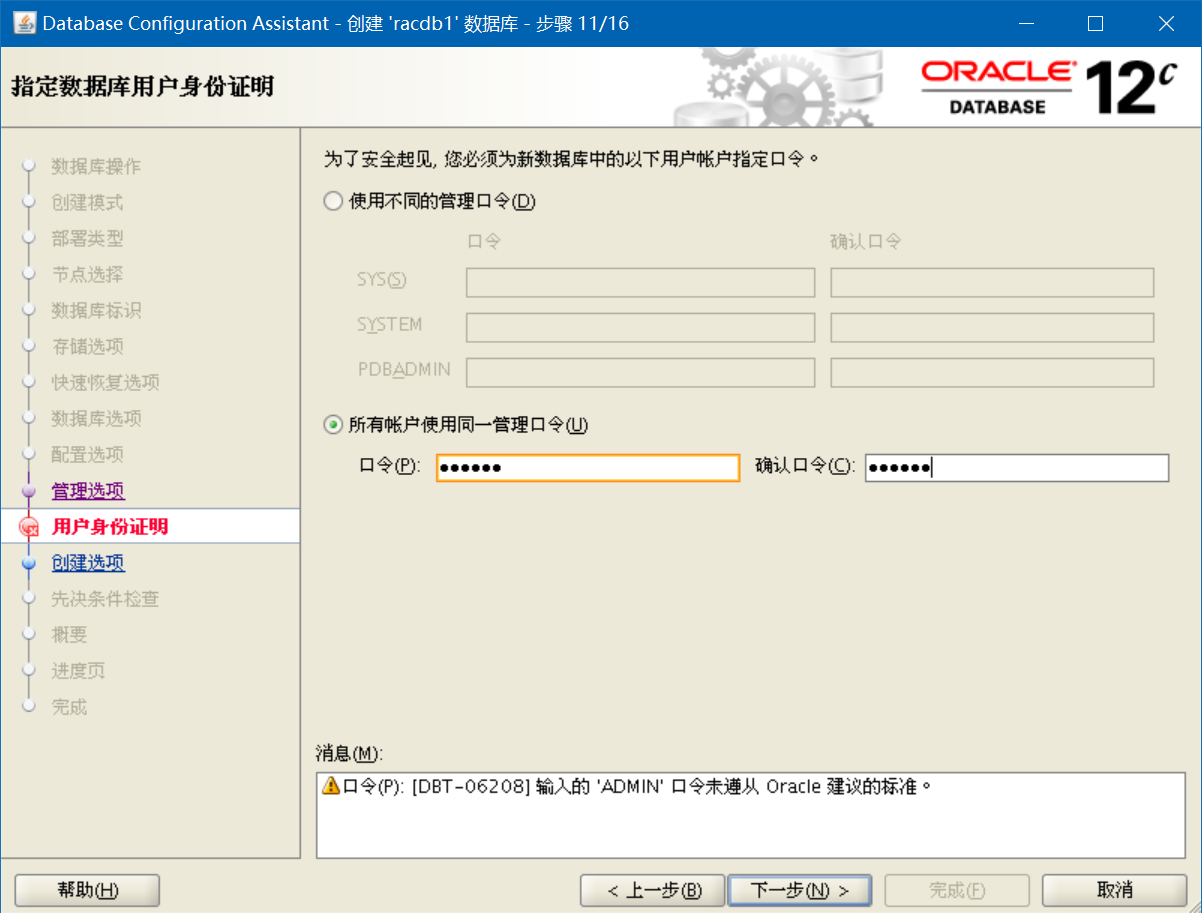Click the 帮助(H) button
The image size is (1202, 913).
(88, 890)
